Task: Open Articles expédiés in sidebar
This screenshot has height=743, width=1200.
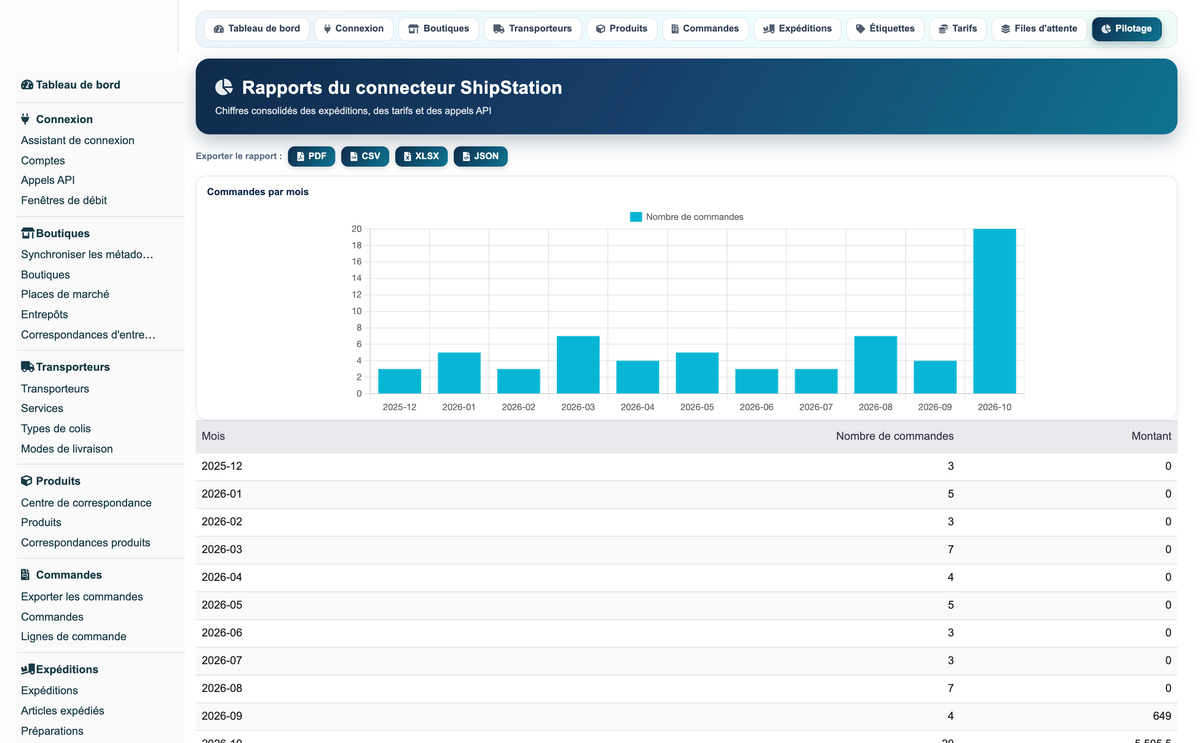Action: 63,711
